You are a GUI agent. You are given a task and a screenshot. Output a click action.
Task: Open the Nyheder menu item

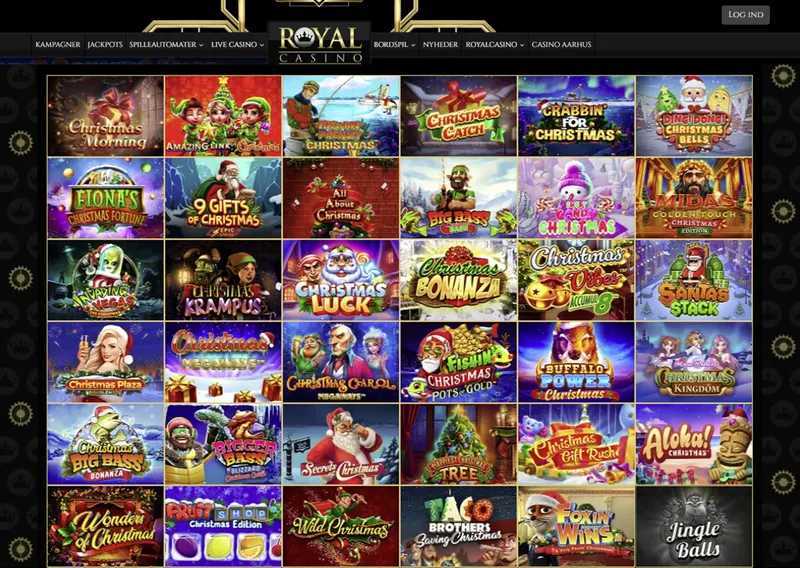point(440,44)
